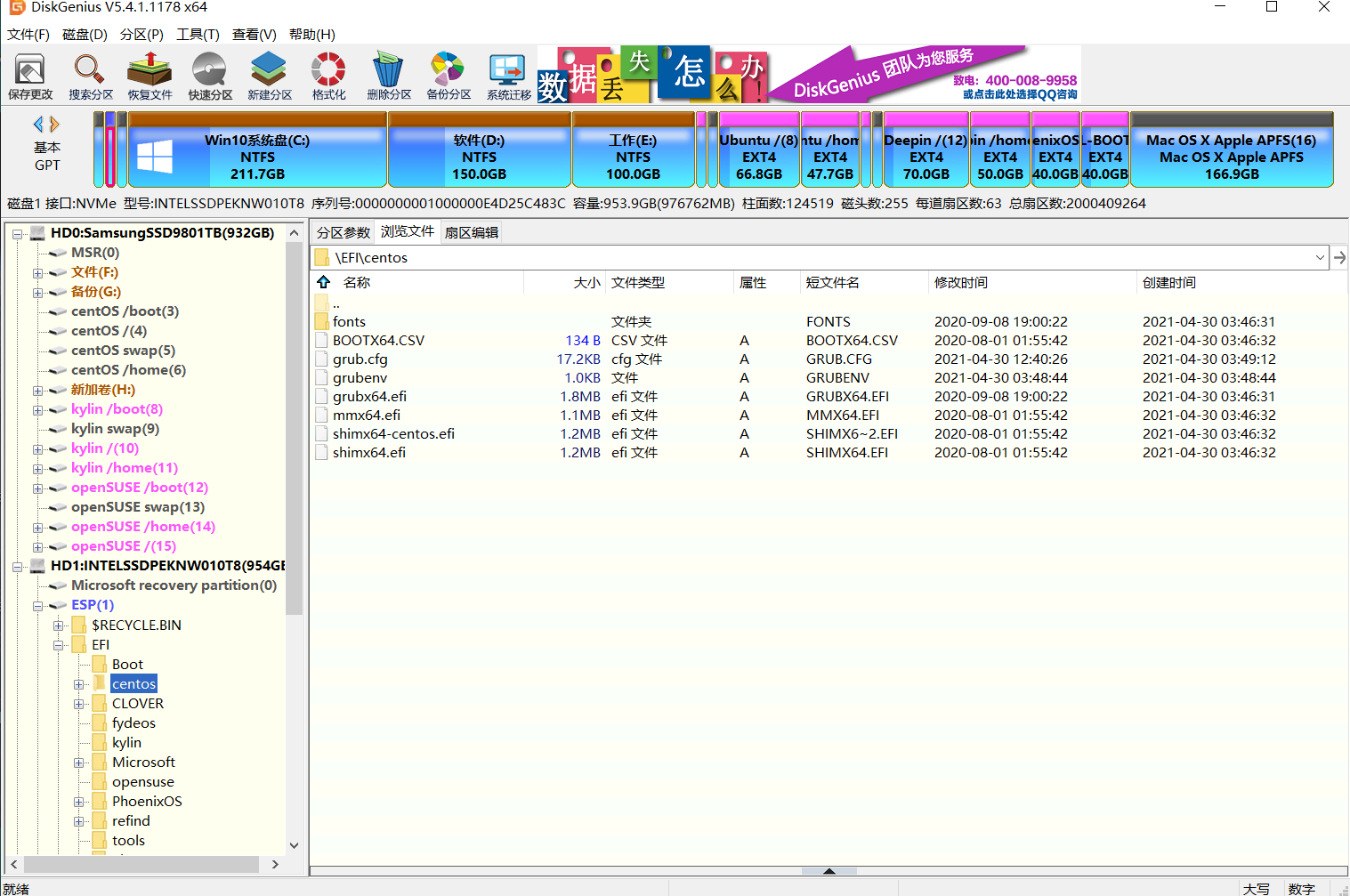Expand the CLOVER folder node

pos(78,704)
